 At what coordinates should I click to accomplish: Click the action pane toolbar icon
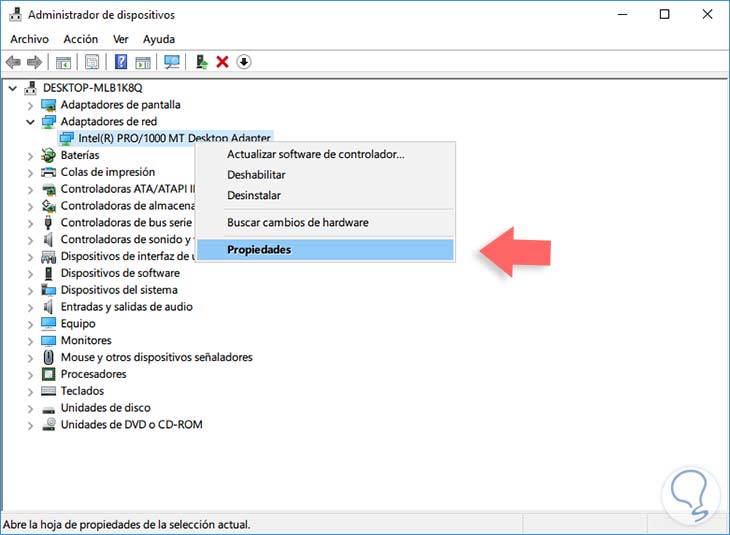pos(143,62)
